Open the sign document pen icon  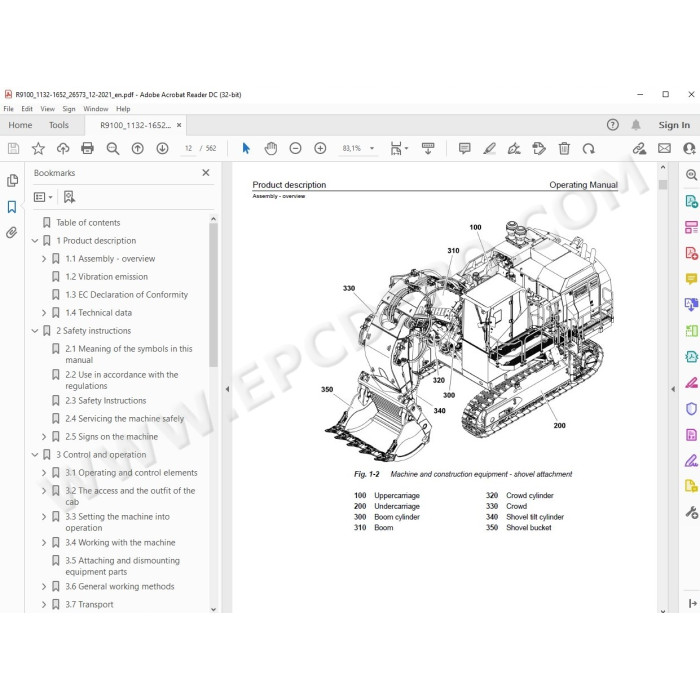(514, 148)
